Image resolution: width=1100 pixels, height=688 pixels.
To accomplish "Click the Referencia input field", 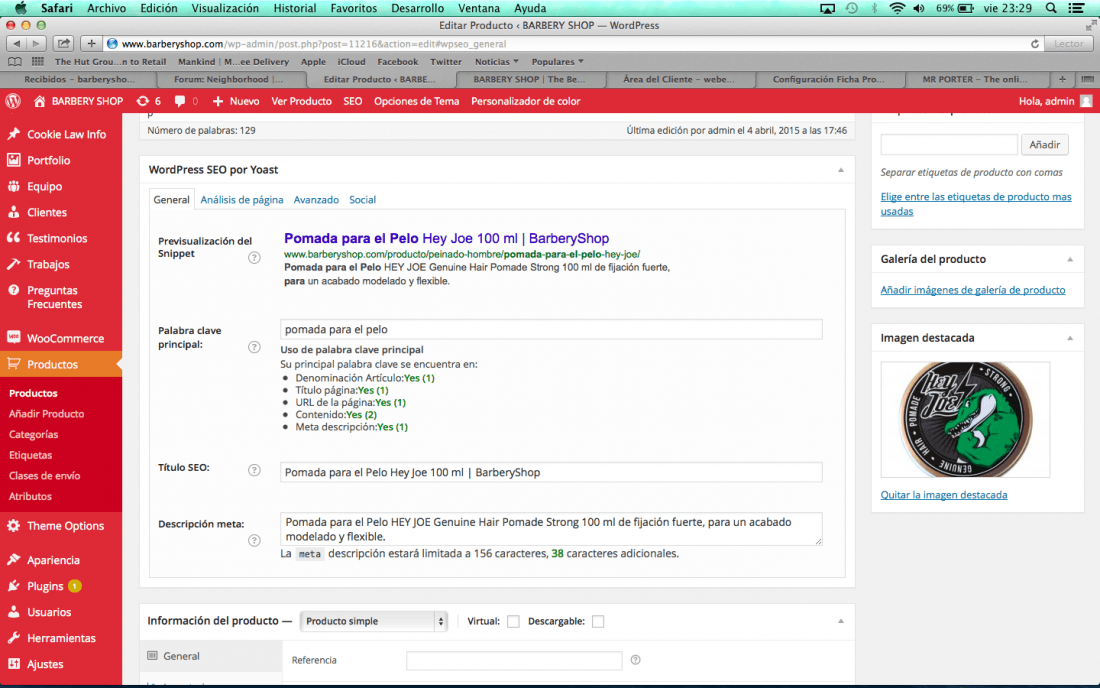I will click(x=514, y=660).
